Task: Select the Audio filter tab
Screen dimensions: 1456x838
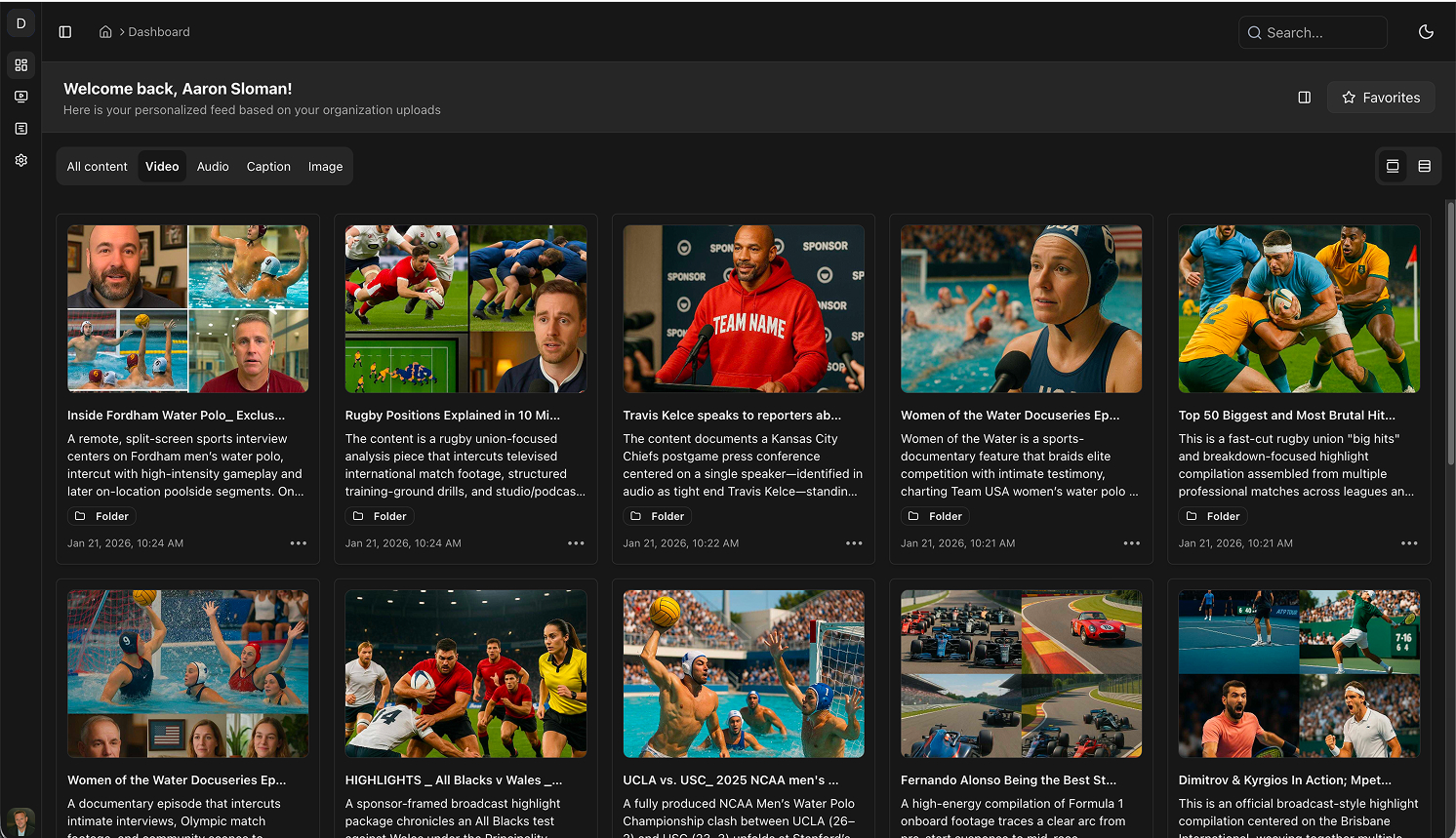Action: click(x=213, y=167)
